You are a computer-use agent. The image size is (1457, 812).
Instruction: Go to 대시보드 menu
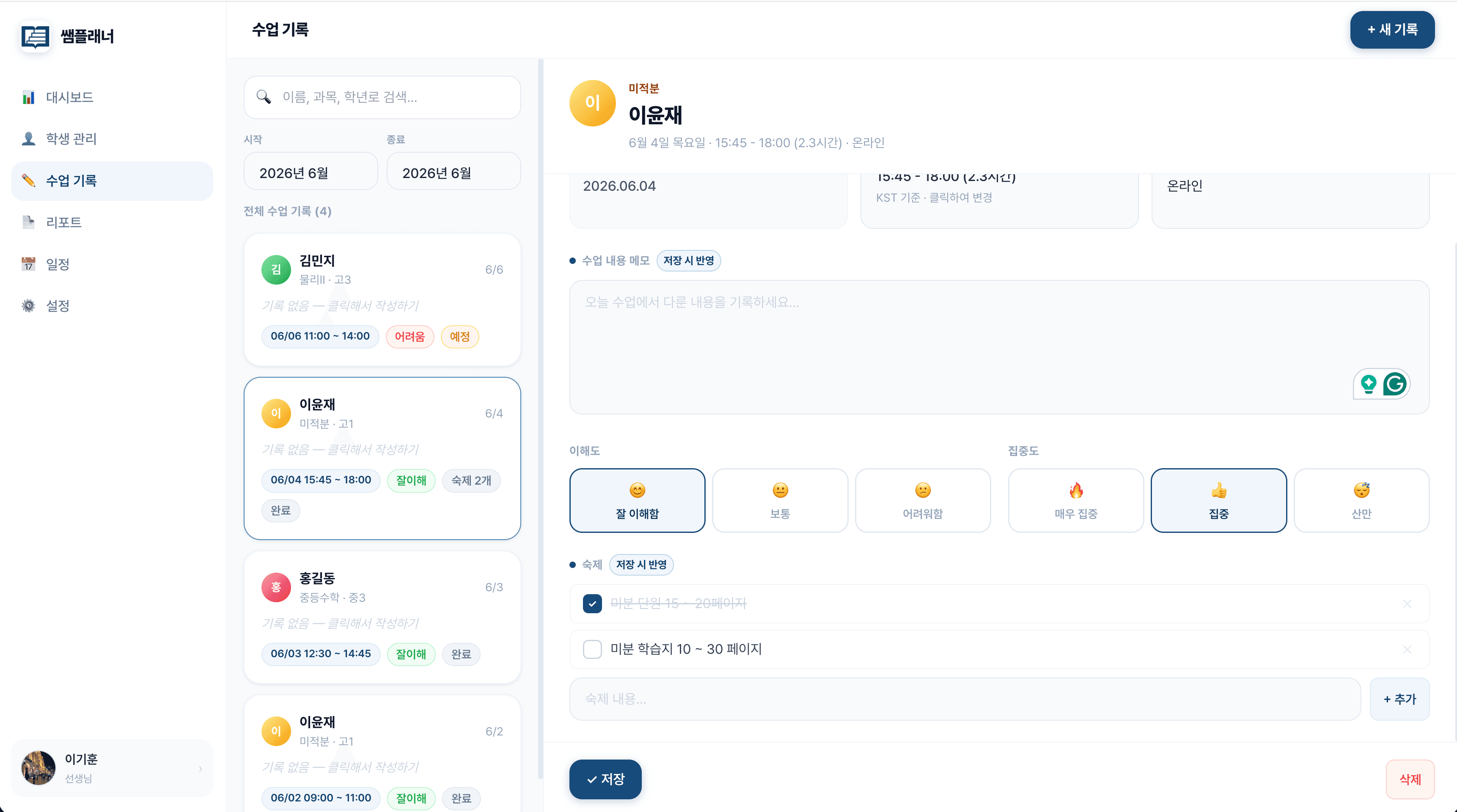pyautogui.click(x=112, y=97)
